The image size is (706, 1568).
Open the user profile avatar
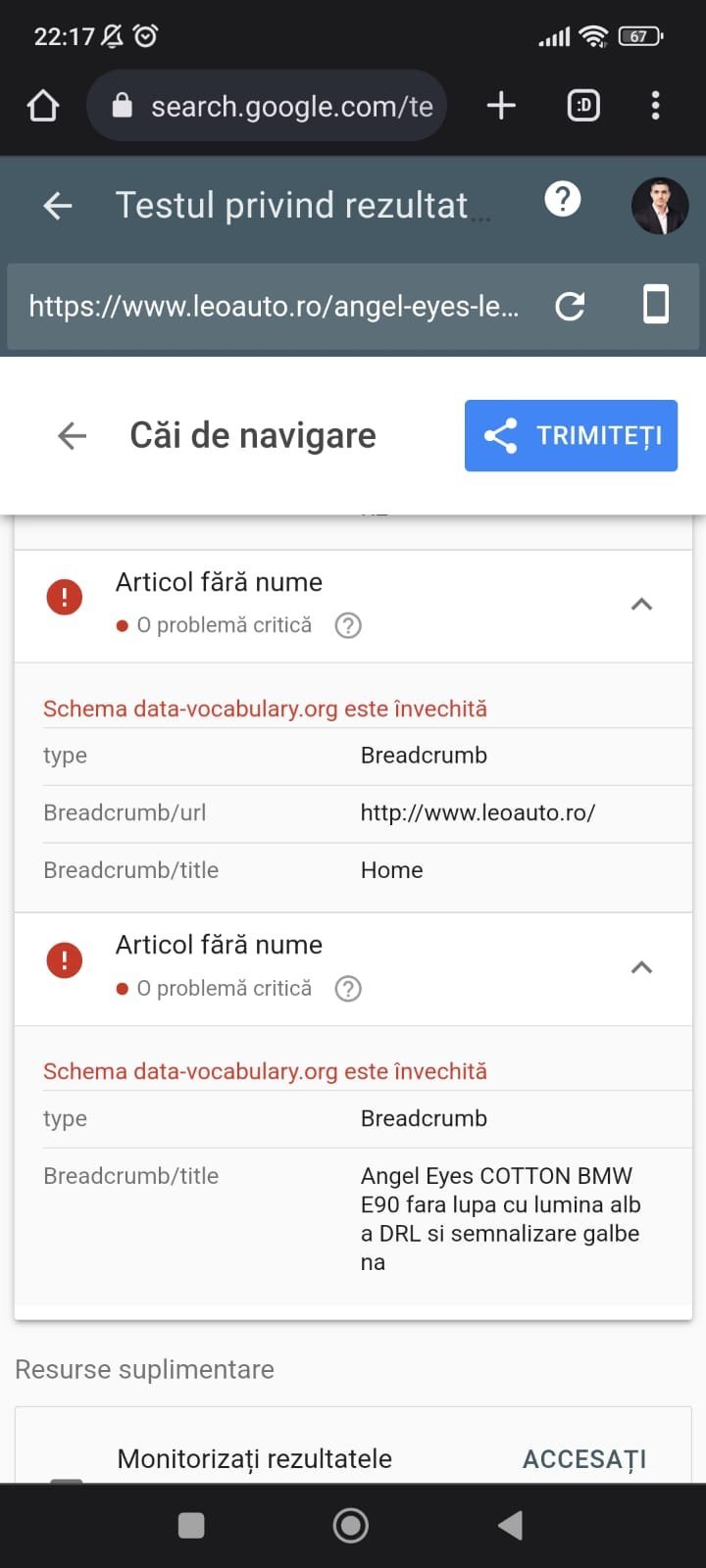[659, 206]
